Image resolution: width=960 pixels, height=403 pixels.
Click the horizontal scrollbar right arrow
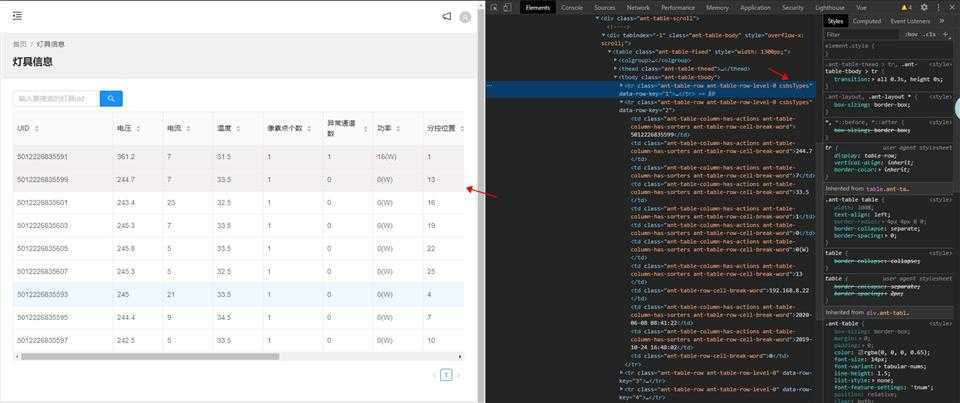pyautogui.click(x=460, y=356)
